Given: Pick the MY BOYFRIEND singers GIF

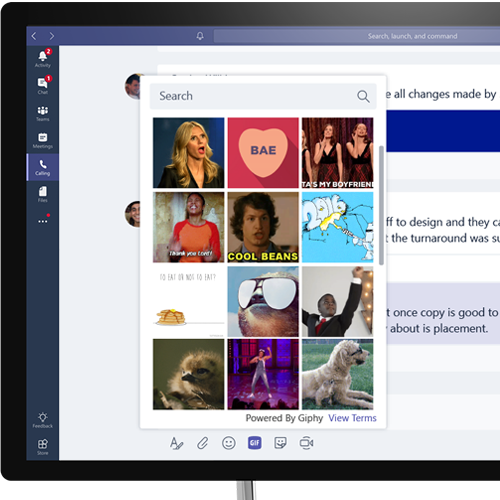Looking at the screenshot, I should pos(338,153).
